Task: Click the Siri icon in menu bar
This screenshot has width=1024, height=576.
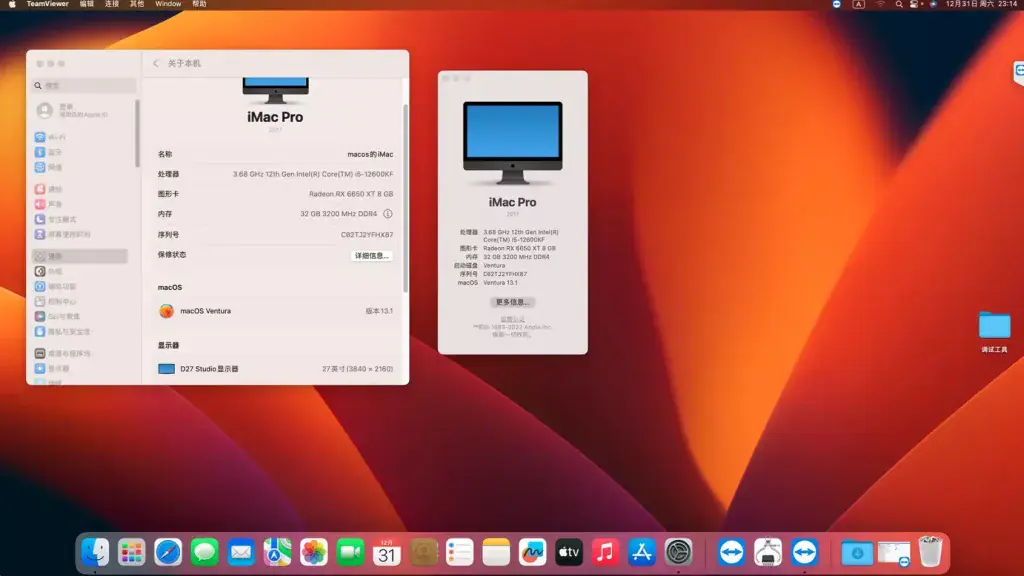Action: coord(933,4)
